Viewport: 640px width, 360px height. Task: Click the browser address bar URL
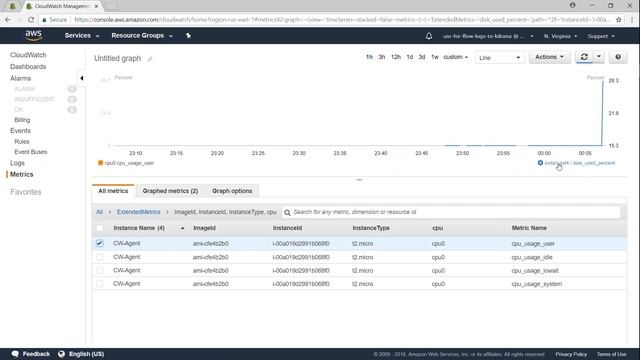click(x=342, y=20)
